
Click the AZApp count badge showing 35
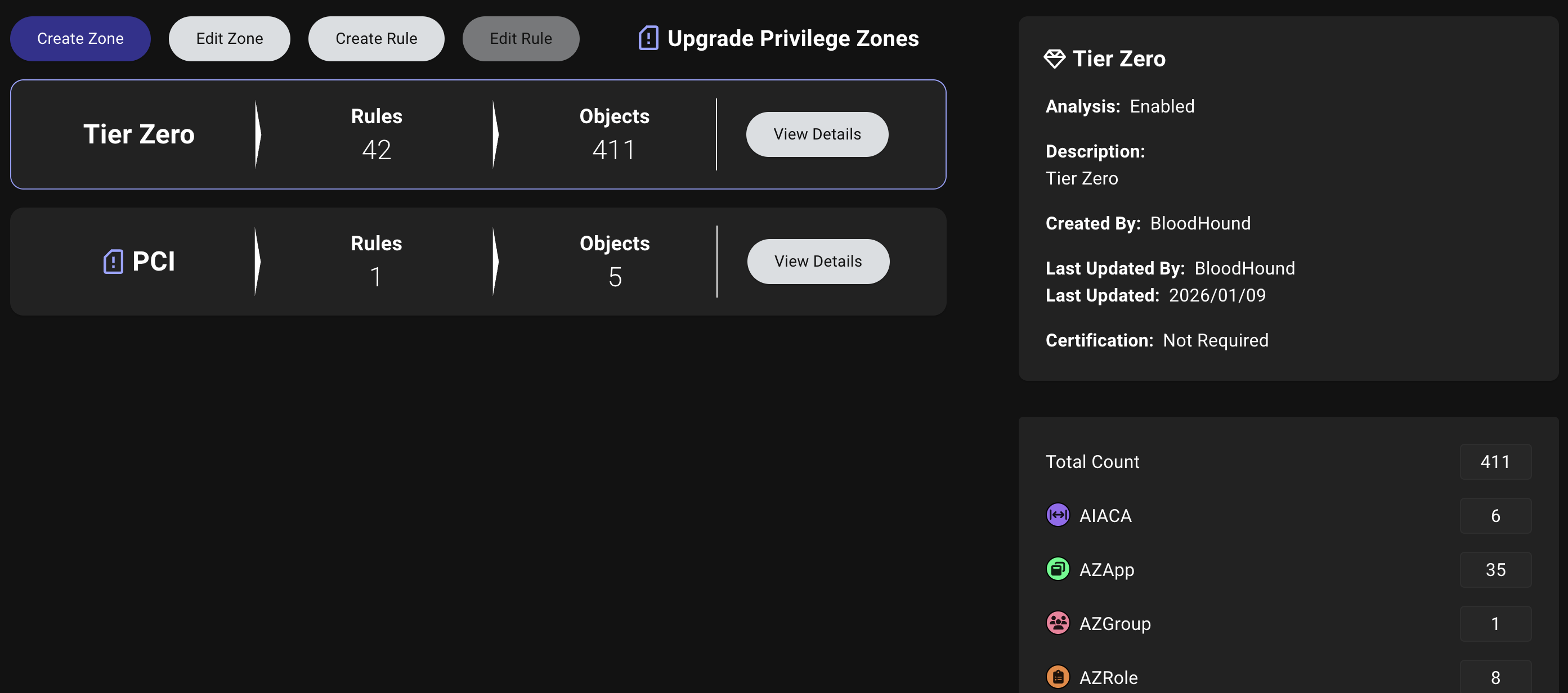1495,569
